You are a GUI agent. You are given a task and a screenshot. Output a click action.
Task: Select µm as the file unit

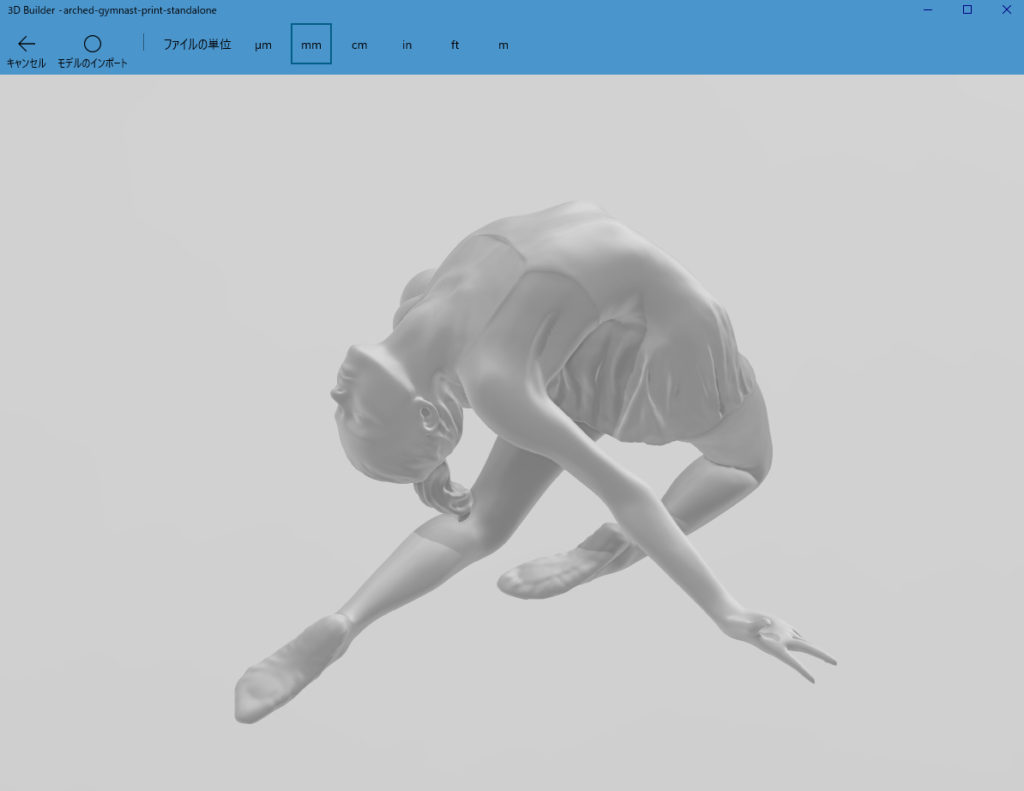click(x=263, y=45)
